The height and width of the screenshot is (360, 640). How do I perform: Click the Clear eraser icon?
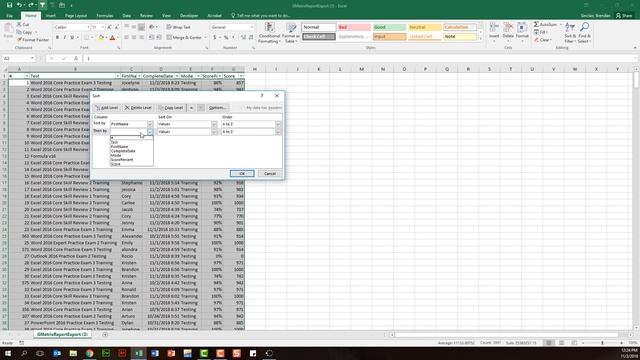[x=536, y=40]
